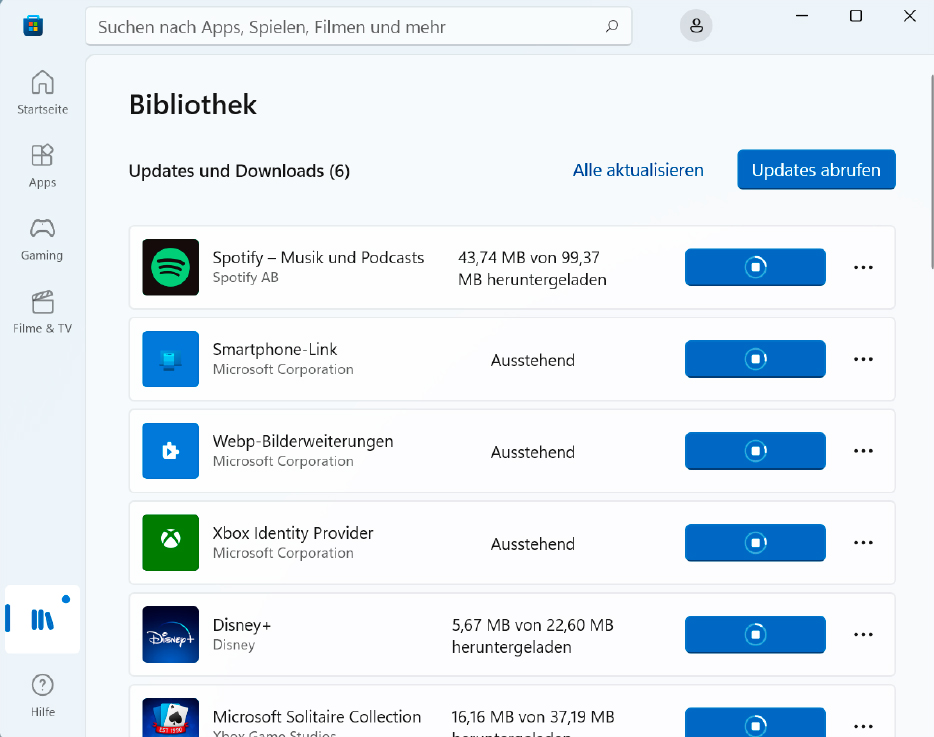
Task: Click the Xbox Identity Provider app icon
Action: (170, 543)
